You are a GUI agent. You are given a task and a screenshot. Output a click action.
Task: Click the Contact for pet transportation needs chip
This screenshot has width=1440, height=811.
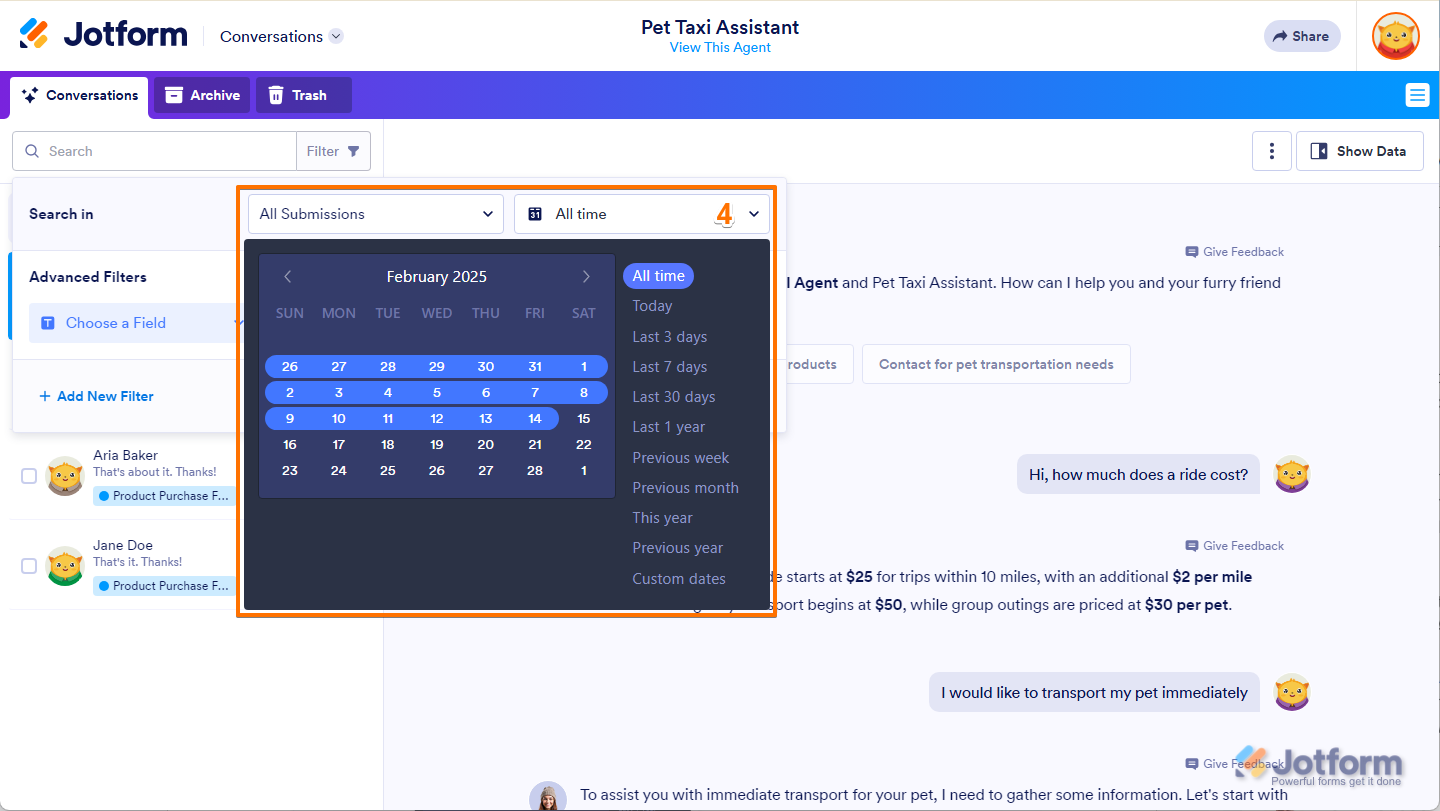click(996, 364)
